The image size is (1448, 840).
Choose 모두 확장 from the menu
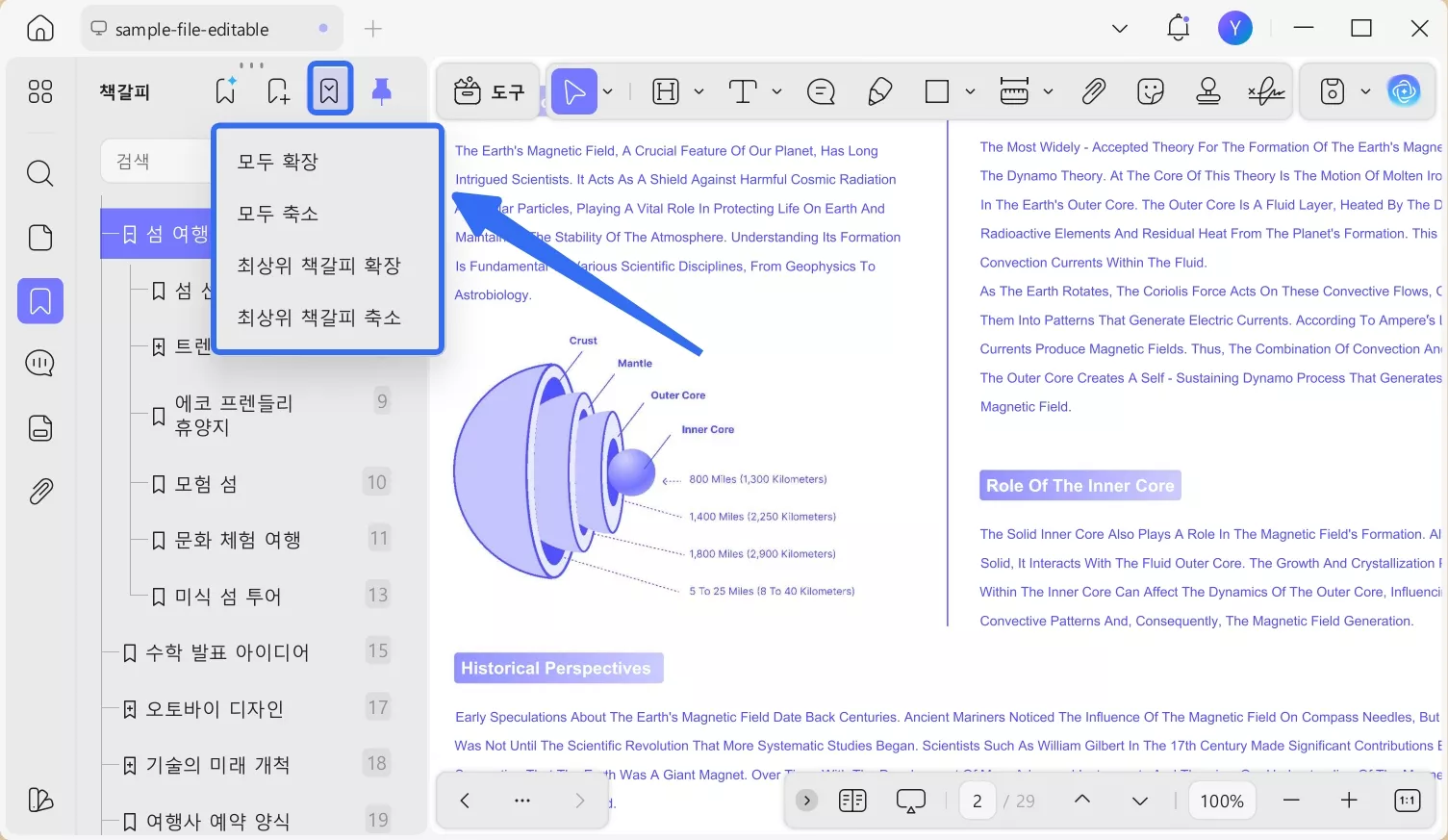click(278, 162)
